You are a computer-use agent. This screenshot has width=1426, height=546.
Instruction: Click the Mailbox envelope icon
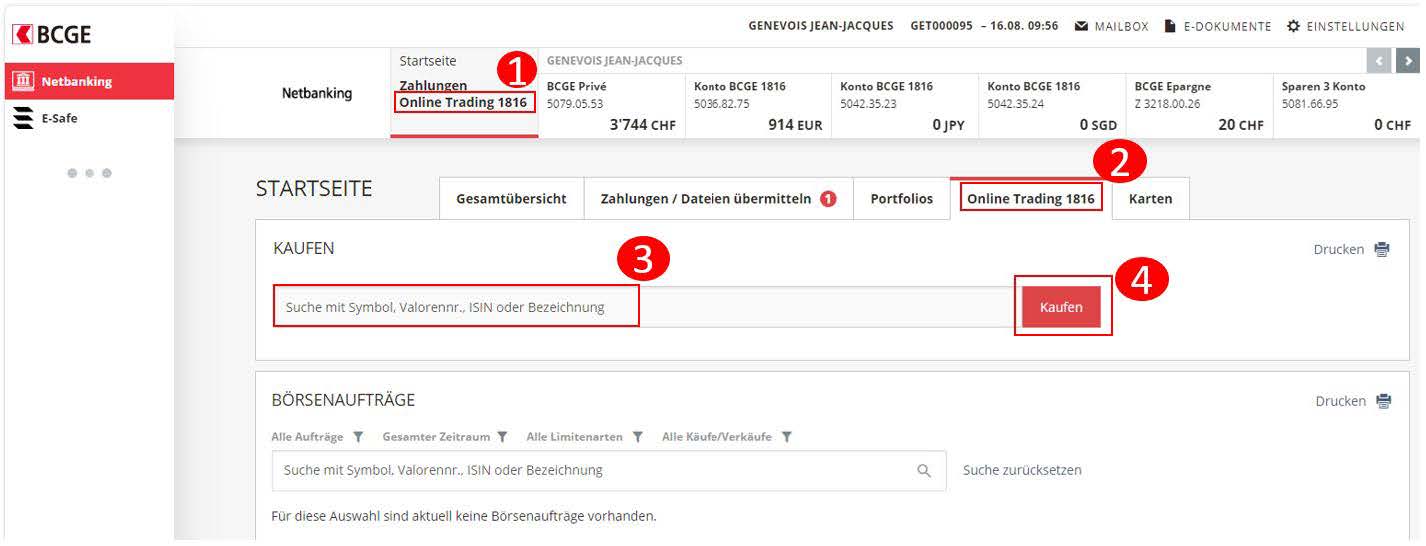coord(1081,26)
